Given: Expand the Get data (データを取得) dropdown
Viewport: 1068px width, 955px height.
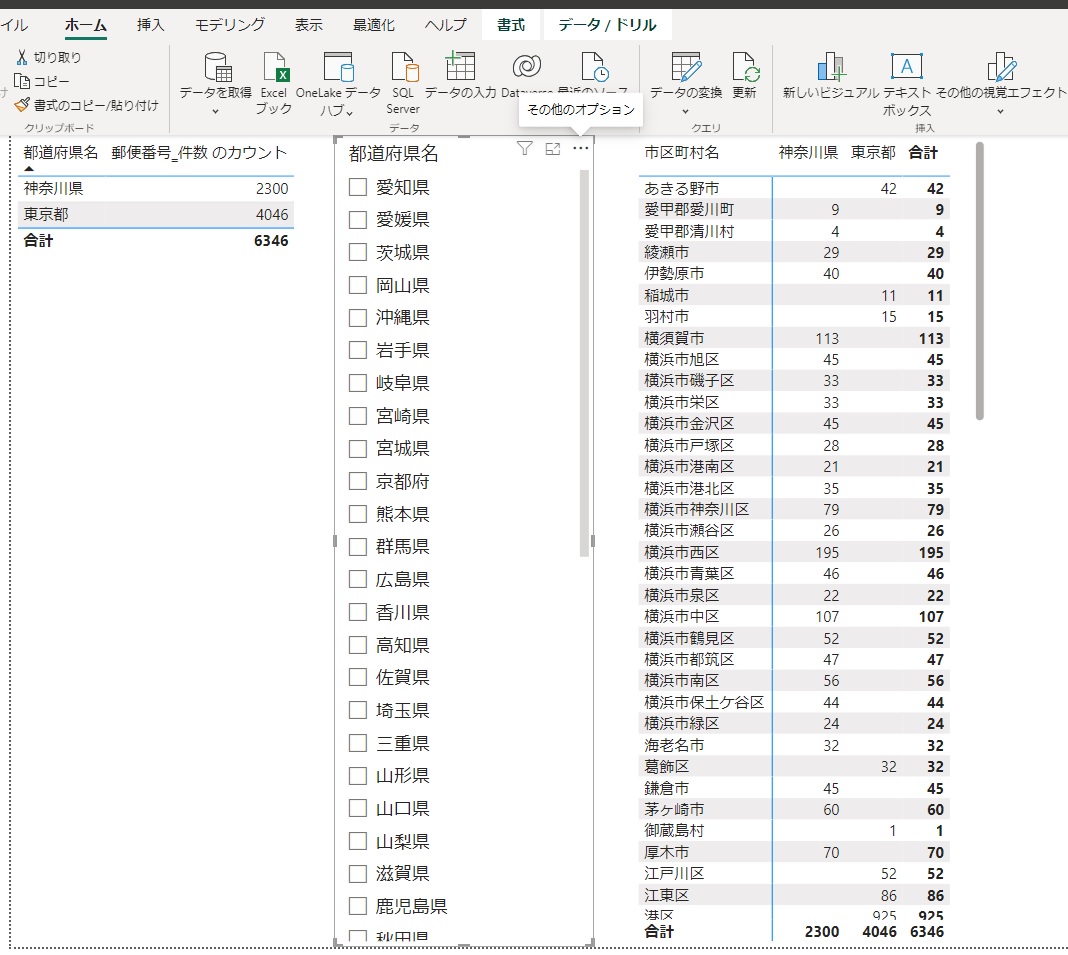Looking at the screenshot, I should 215,110.
